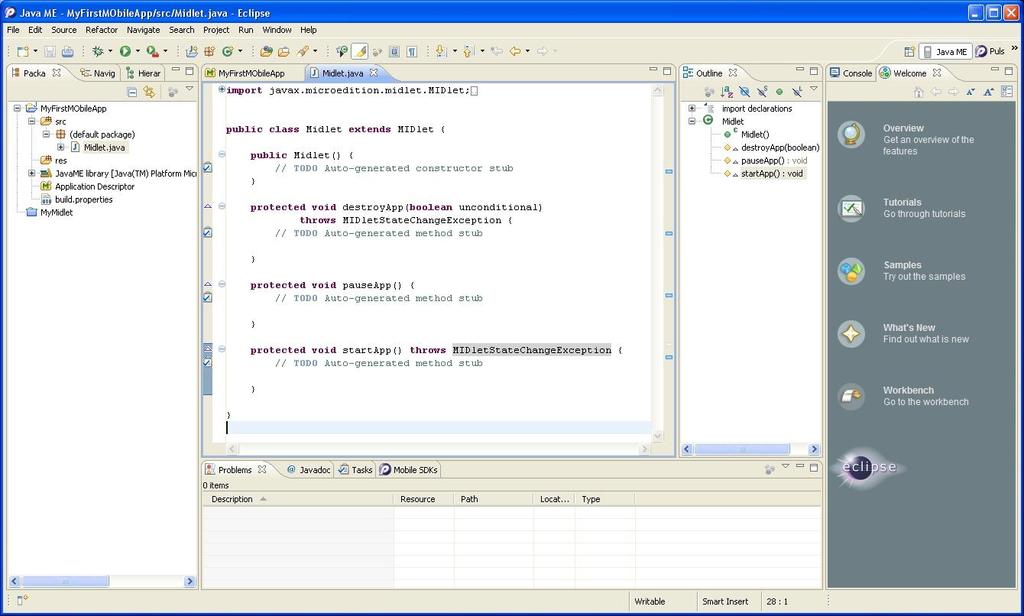Screen dimensions: 1024x616
Task: Click the Open Type toolbar icon
Action: [x=266, y=51]
